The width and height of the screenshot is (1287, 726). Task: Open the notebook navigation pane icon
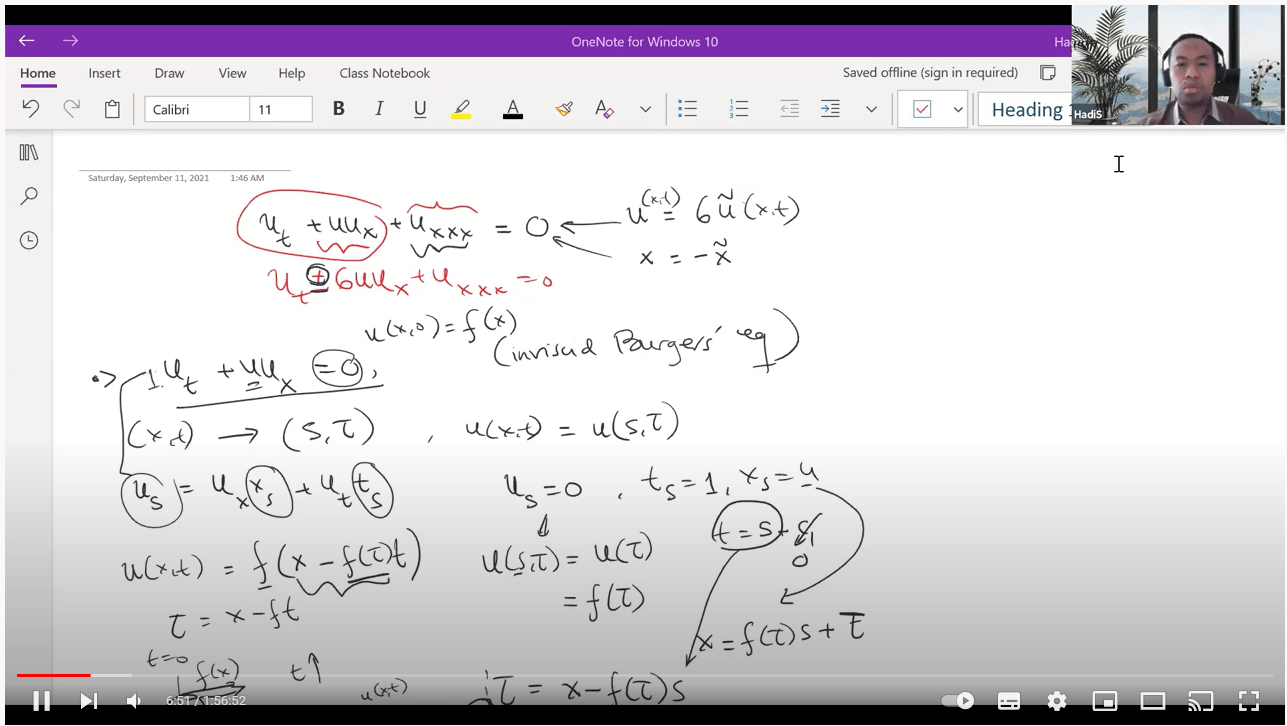click(29, 152)
